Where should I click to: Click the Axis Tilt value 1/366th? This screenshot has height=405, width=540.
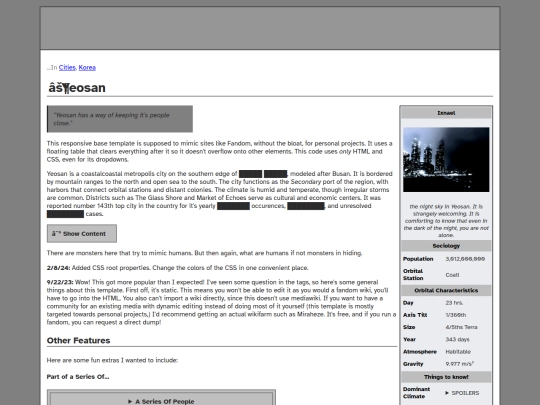coord(456,315)
